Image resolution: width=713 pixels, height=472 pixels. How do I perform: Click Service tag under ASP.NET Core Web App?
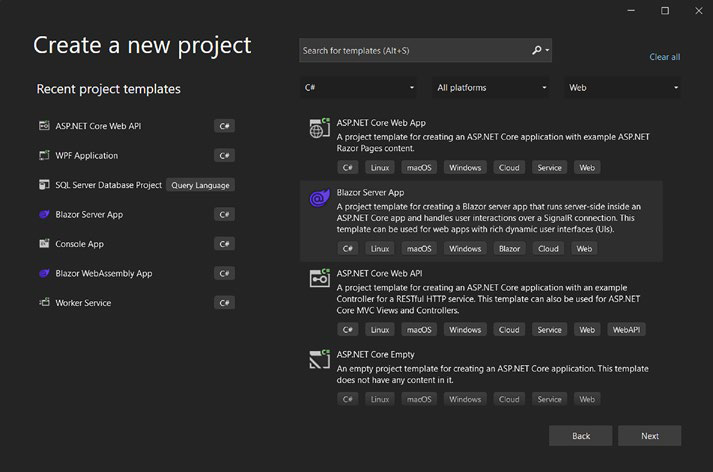tap(549, 168)
